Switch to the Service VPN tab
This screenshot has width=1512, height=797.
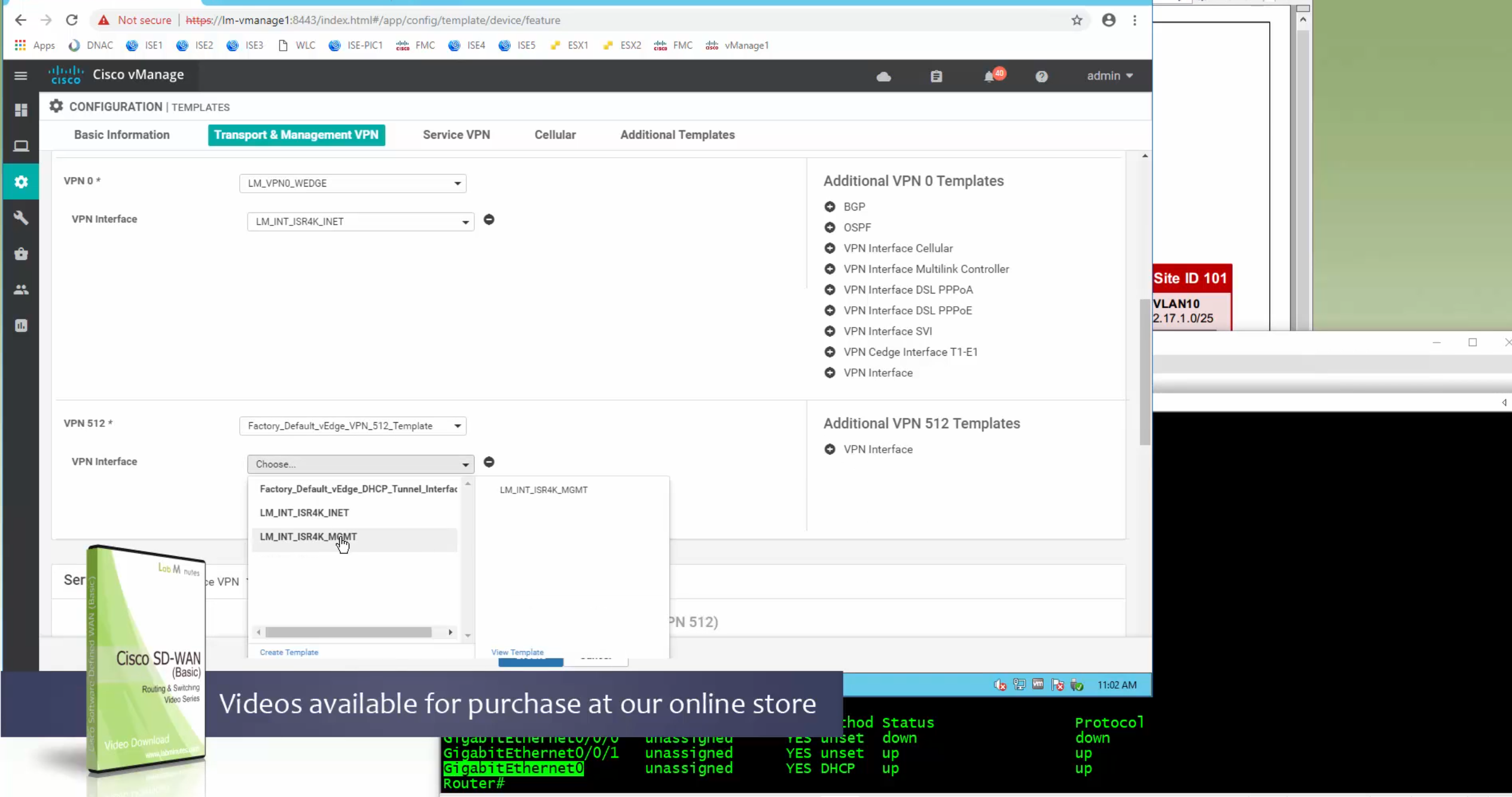coord(456,135)
